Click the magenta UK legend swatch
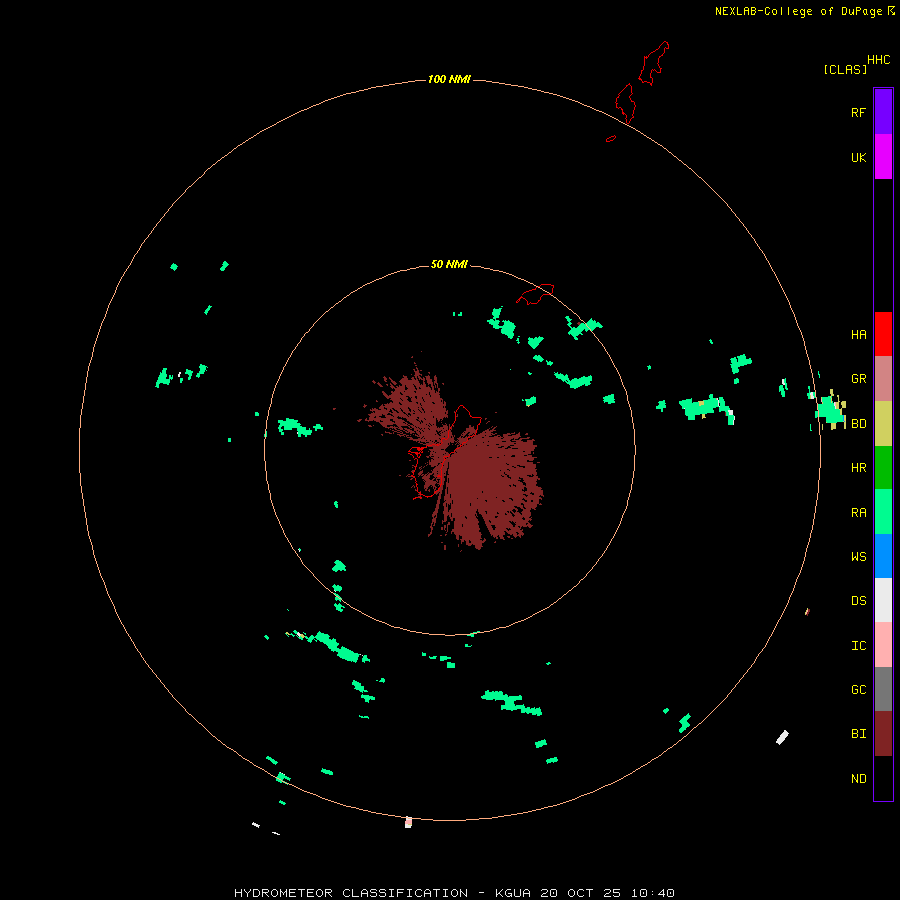The image size is (900, 900). (883, 157)
